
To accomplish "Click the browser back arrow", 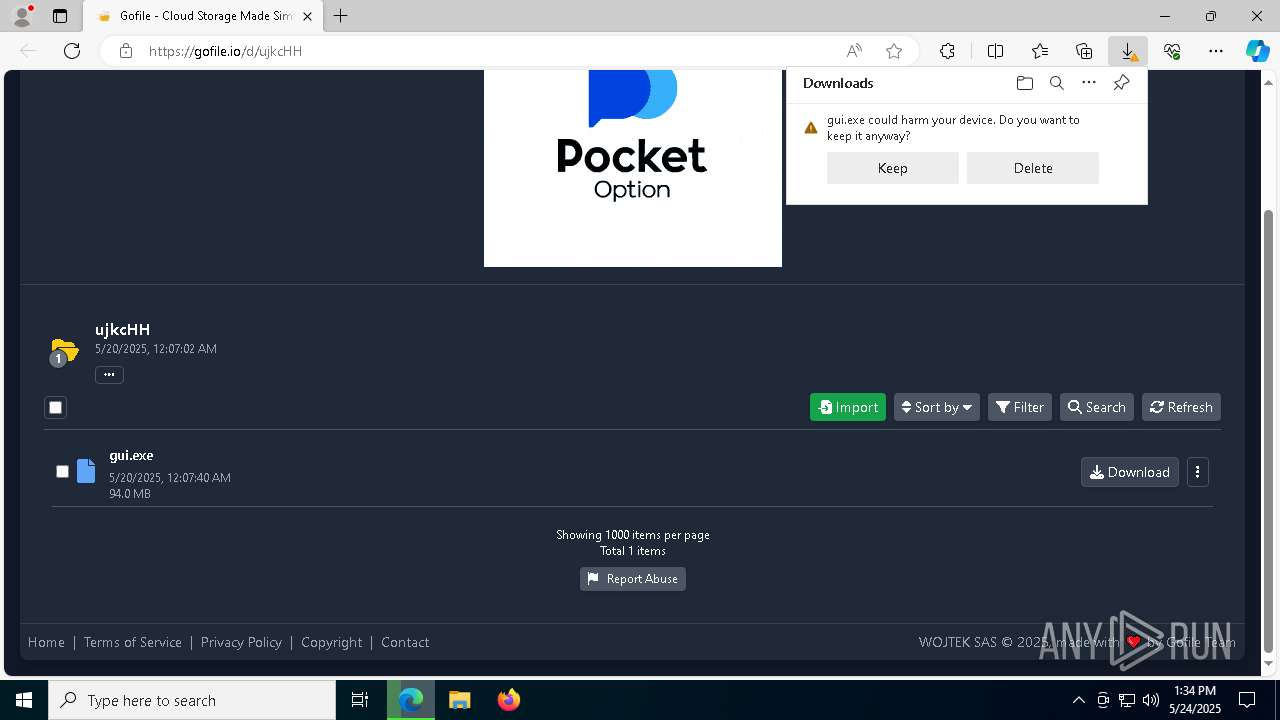I will (x=28, y=51).
